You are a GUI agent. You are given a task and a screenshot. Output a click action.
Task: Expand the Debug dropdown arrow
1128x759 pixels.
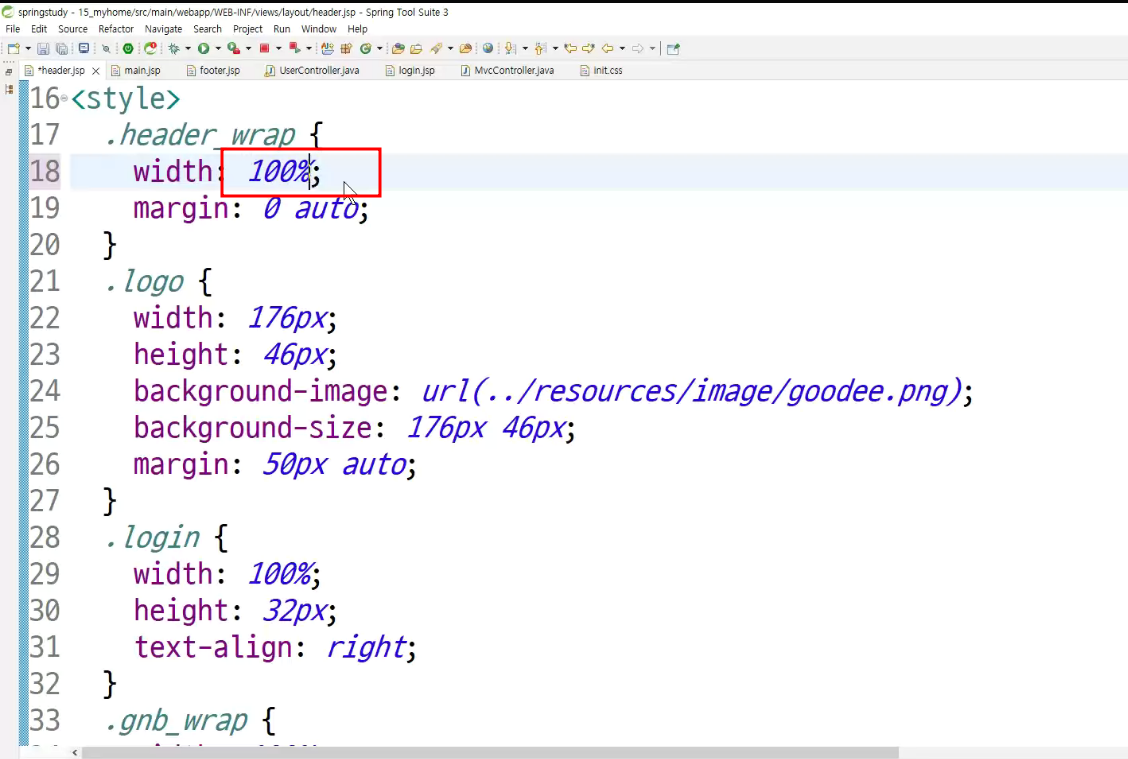[188, 49]
